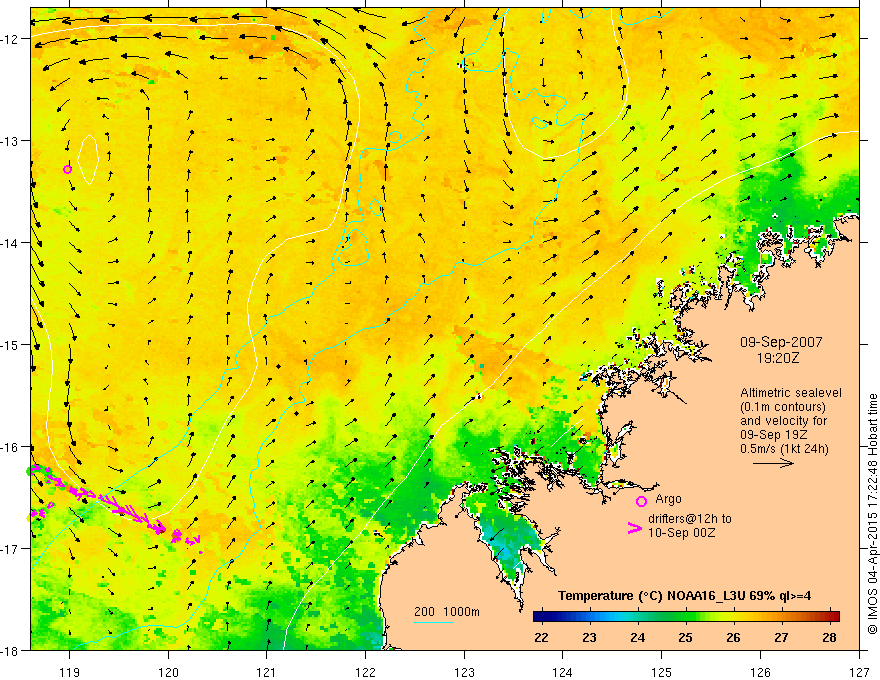
Task: Click the 'drifters@12h to' legend text
Action: tap(690, 519)
